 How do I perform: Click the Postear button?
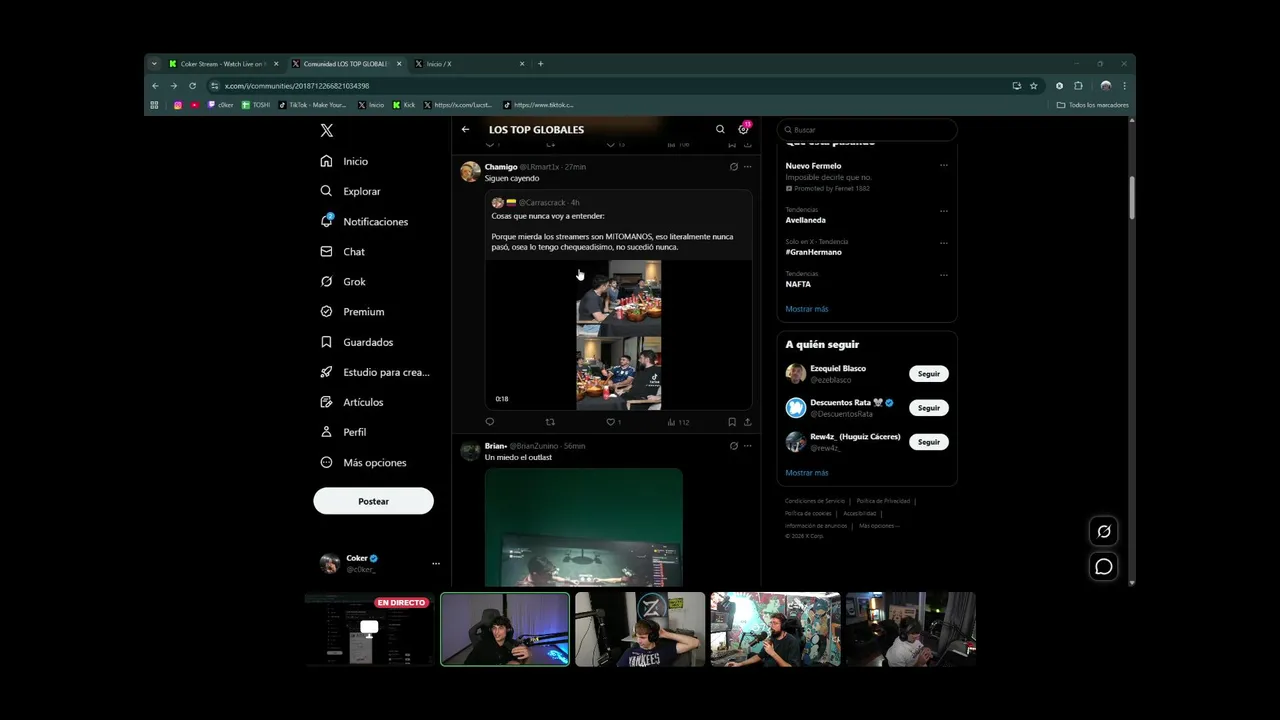click(x=373, y=501)
